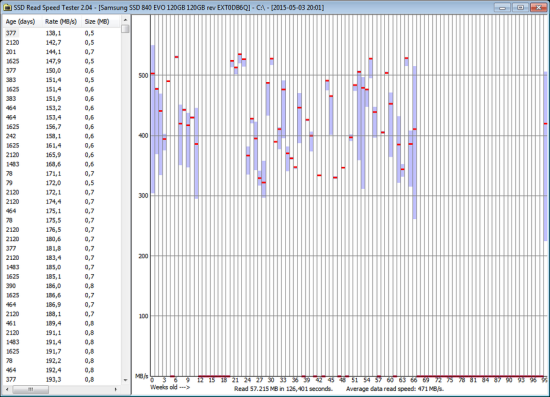This screenshot has height=397, width=550.
Task: Select the row with rate 165,9
Action: (61, 155)
